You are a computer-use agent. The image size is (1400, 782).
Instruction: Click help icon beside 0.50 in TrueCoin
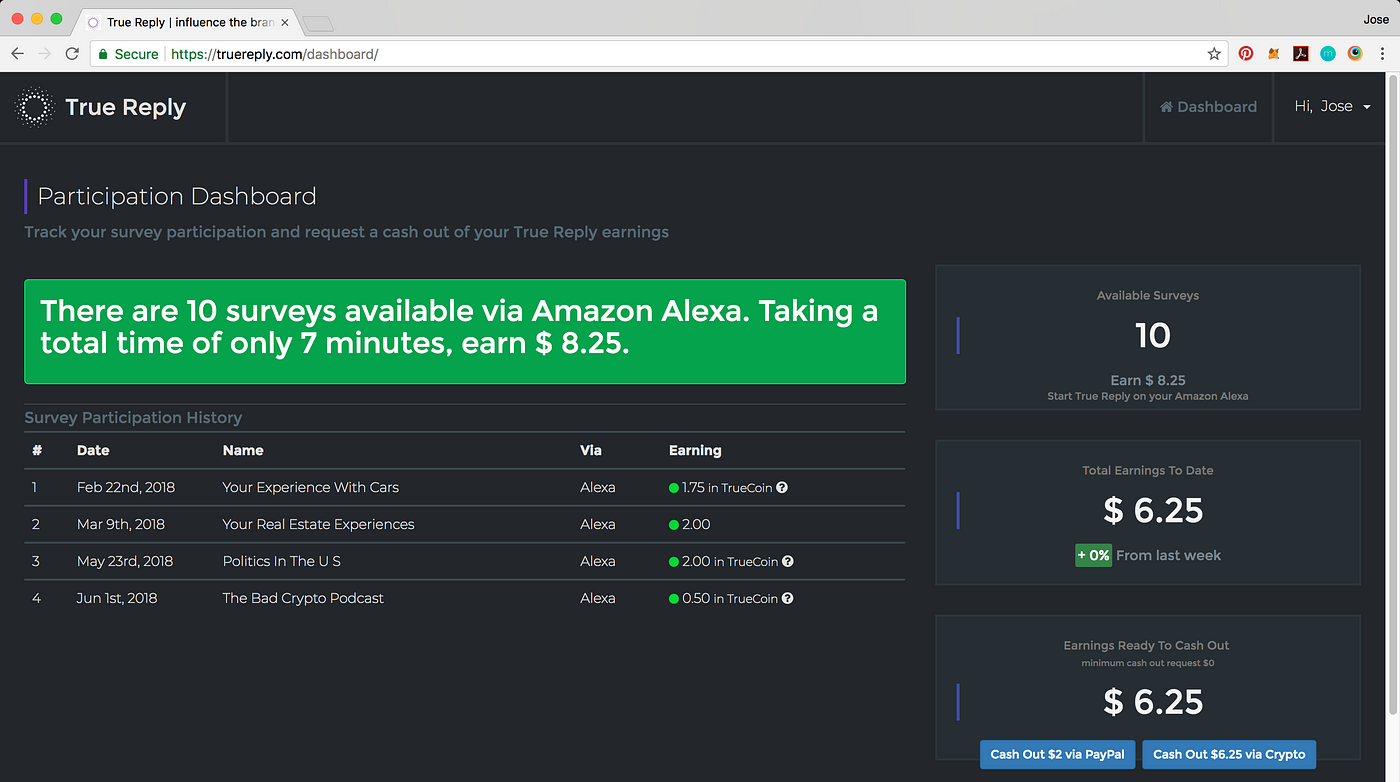[x=788, y=599]
